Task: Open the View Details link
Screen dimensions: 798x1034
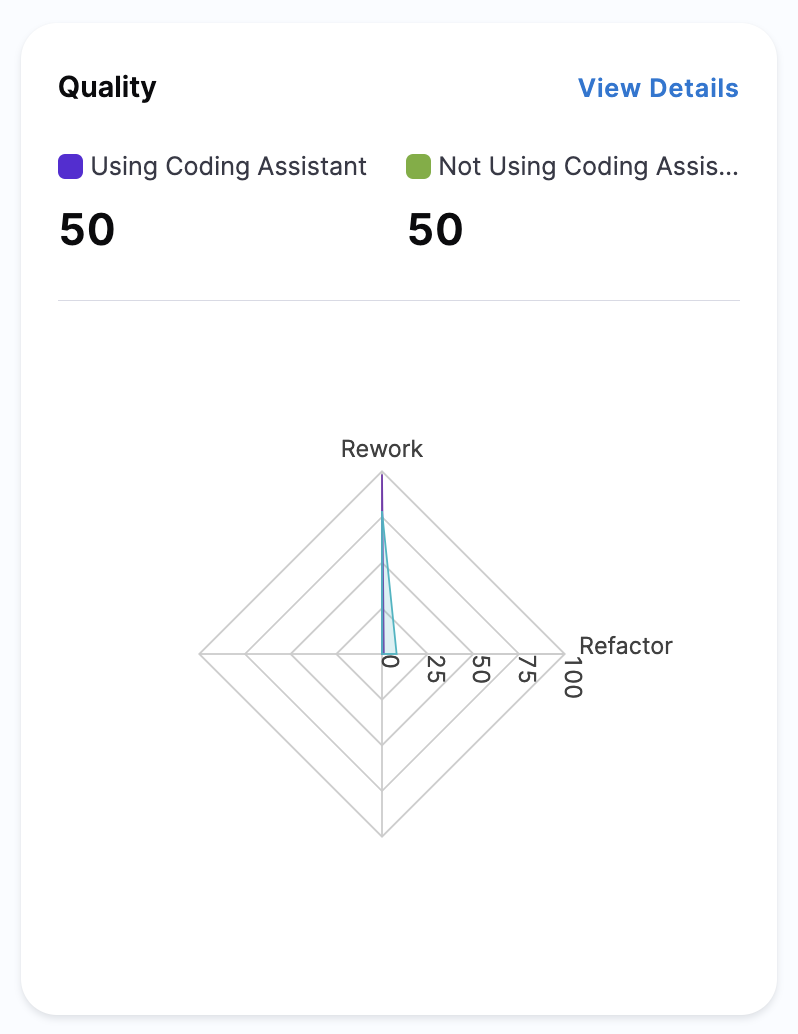Action: (658, 88)
